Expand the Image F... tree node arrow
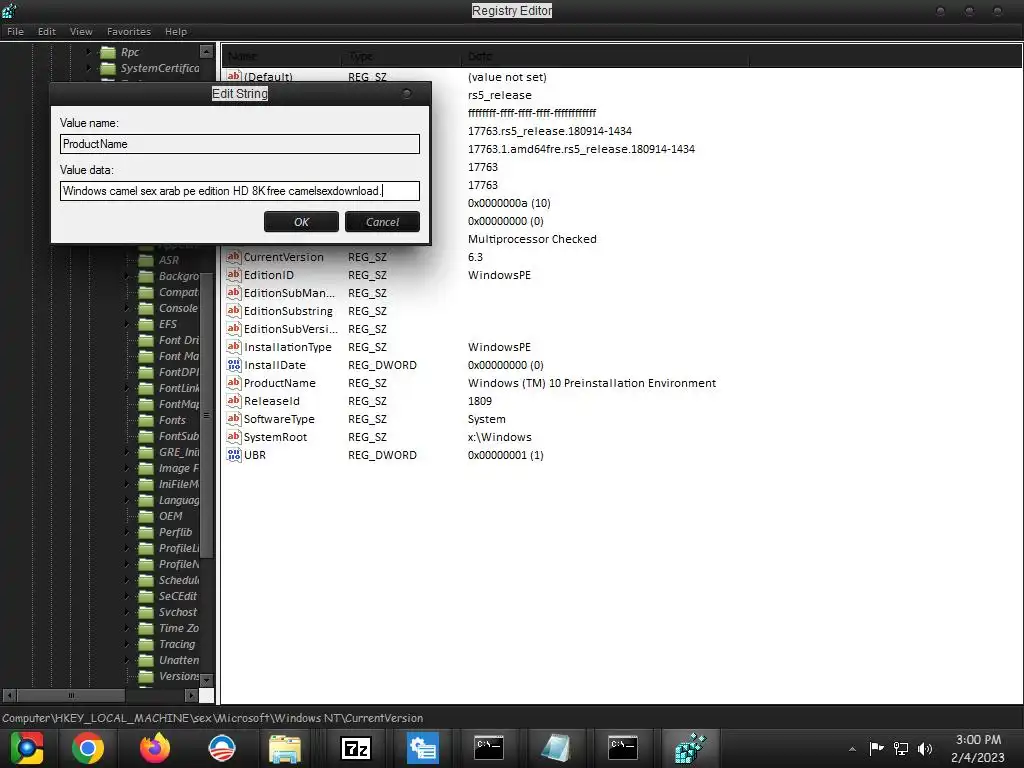This screenshot has height=768, width=1024. 127,468
